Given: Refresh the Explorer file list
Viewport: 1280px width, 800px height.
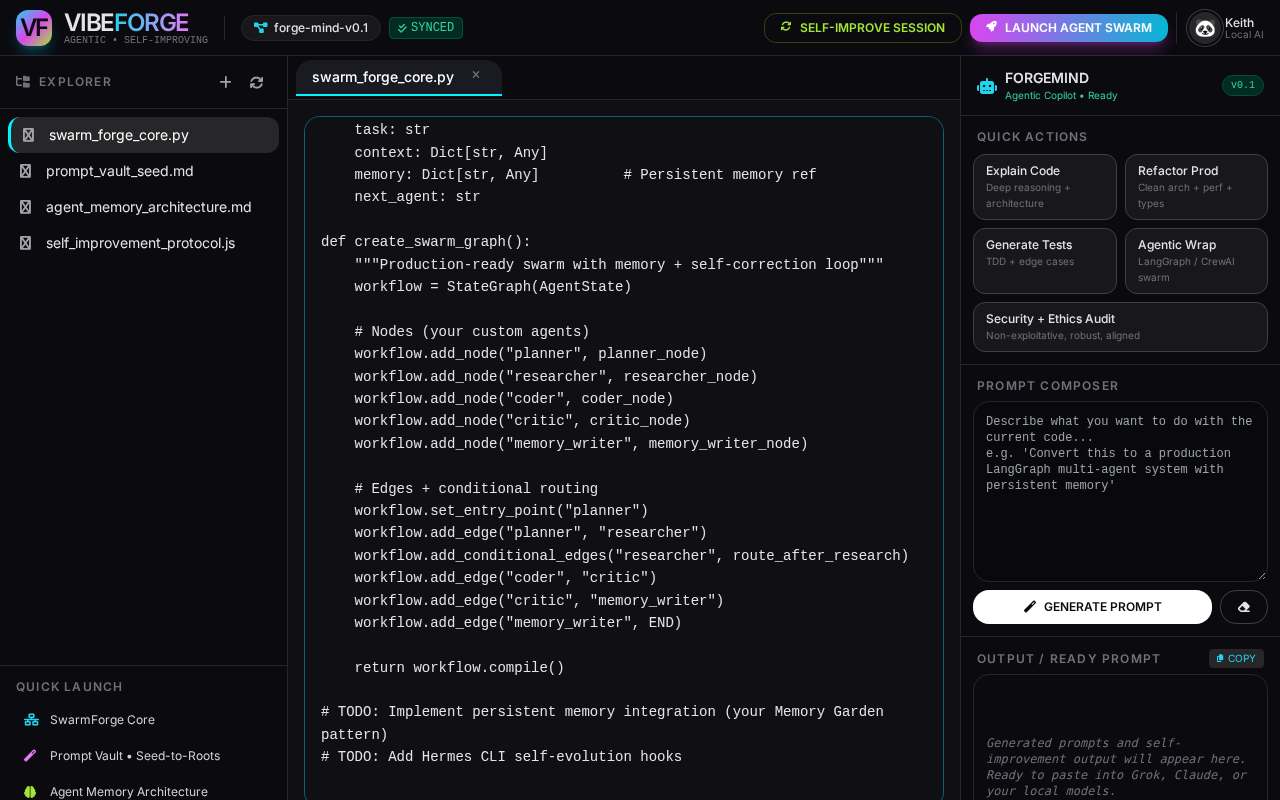Looking at the screenshot, I should 256,82.
